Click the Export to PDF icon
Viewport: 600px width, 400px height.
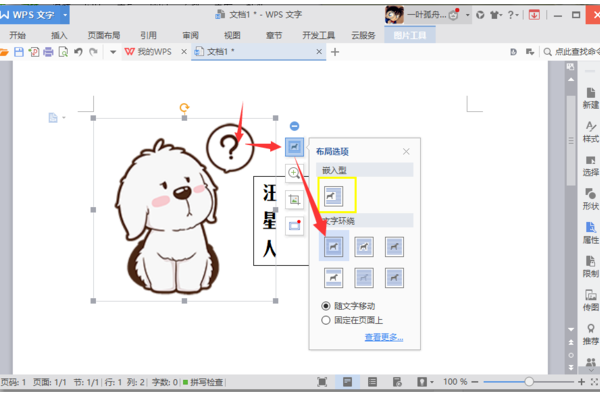point(34,52)
